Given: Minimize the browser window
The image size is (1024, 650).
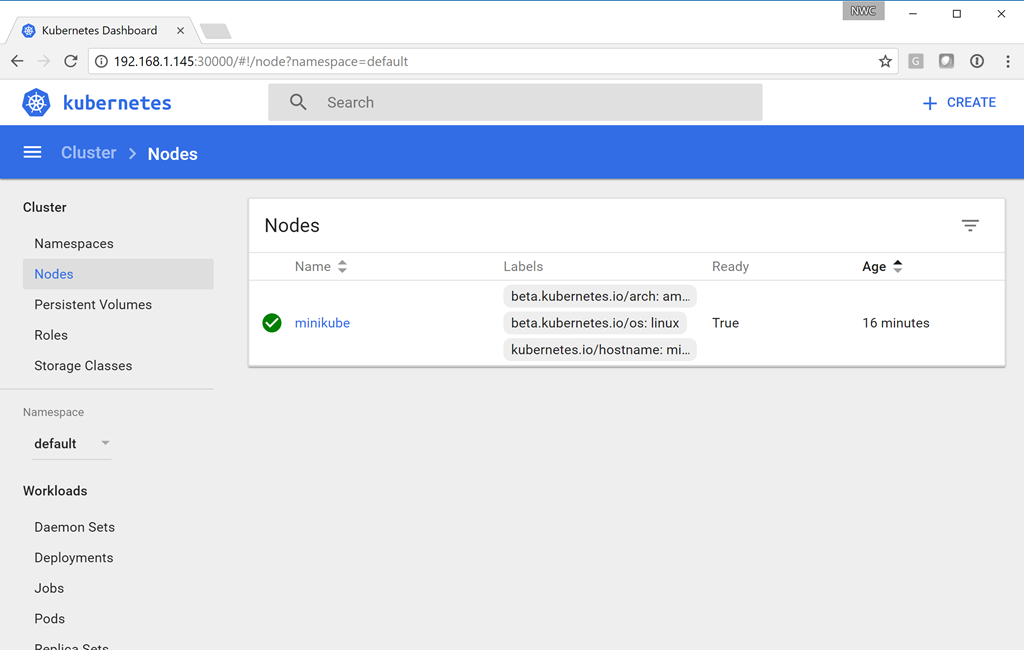Looking at the screenshot, I should point(913,14).
